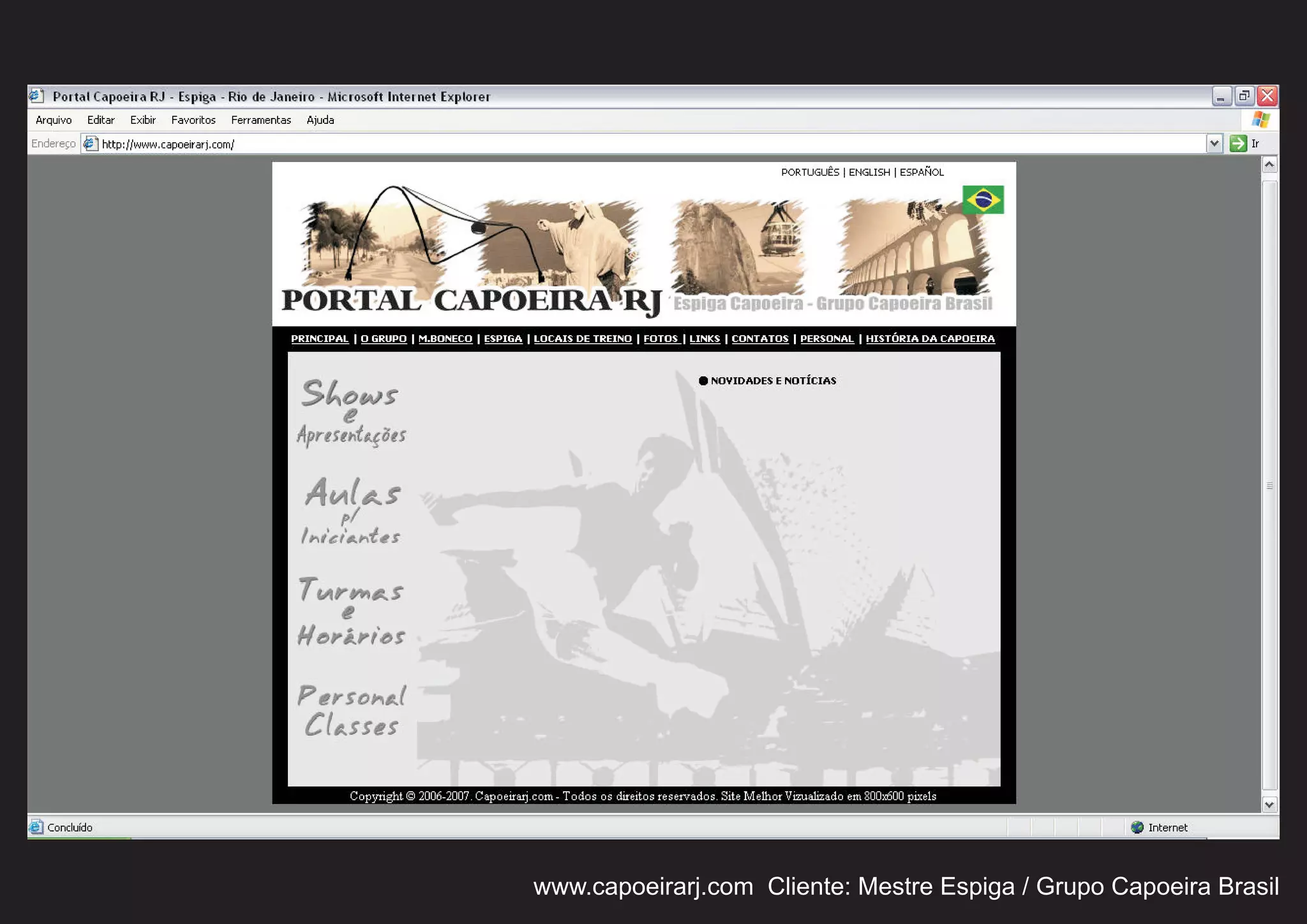Viewport: 1307px width, 924px height.
Task: Click the FOTOS navigation link
Action: (661, 339)
